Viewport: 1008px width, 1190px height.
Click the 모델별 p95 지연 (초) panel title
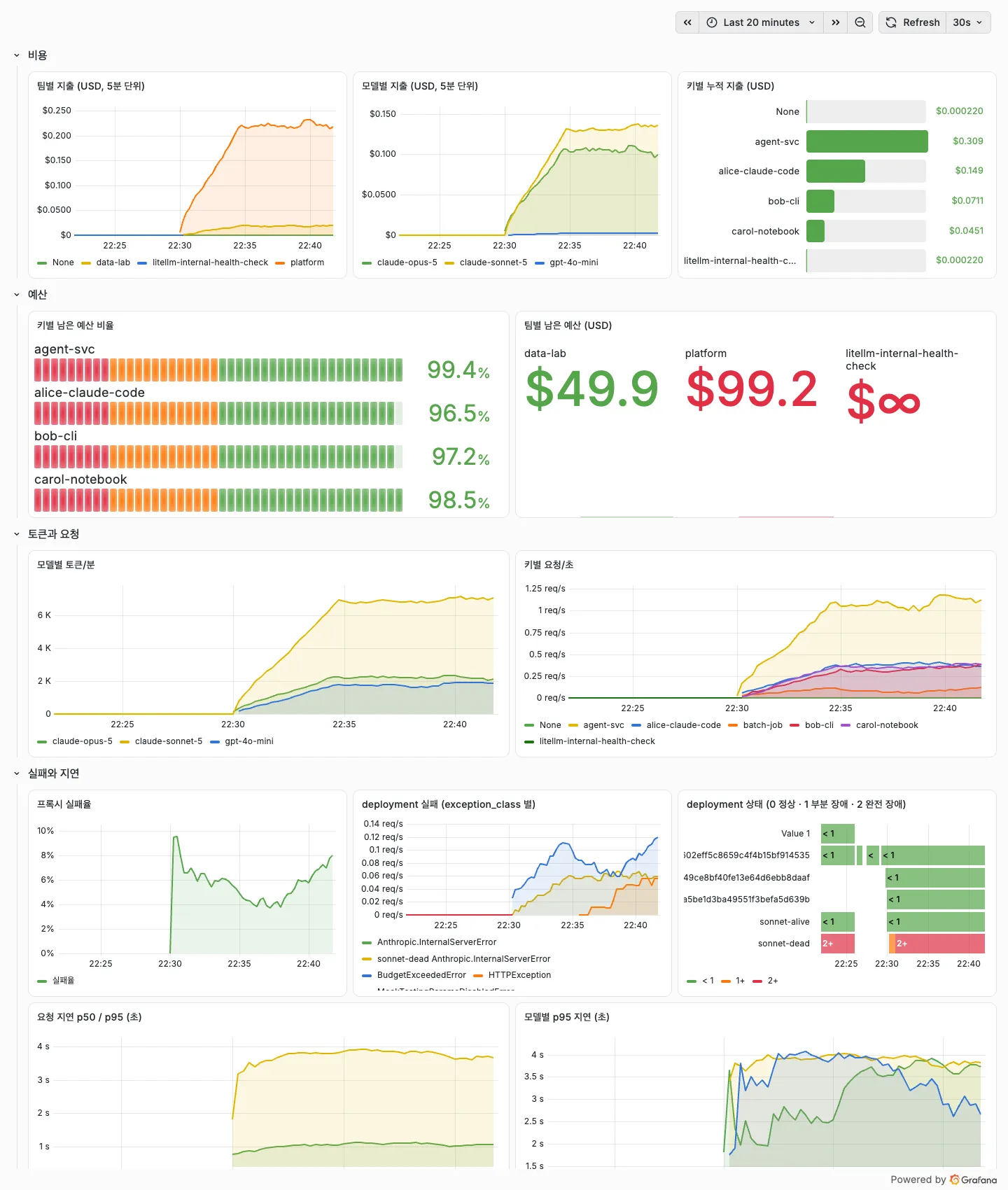tap(566, 1017)
